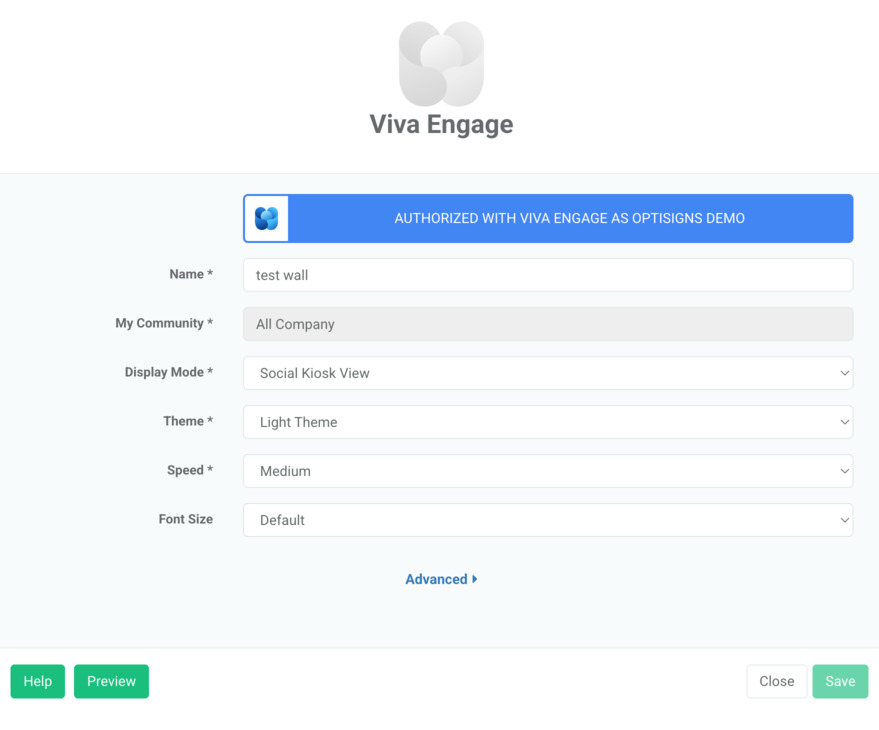The height and width of the screenshot is (730, 879).
Task: Expand the Advanced settings section
Action: click(x=441, y=579)
